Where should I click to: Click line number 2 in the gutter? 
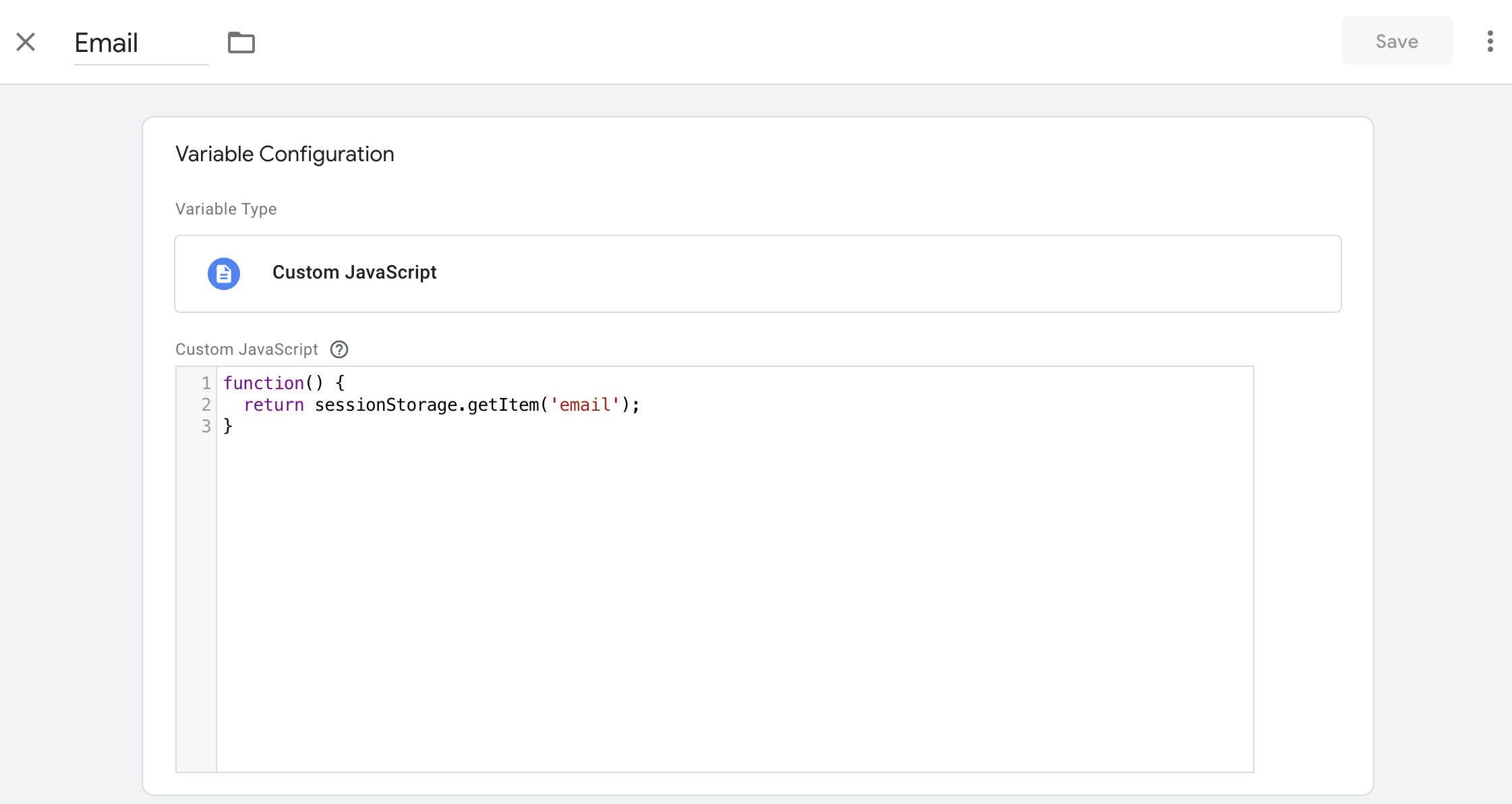[x=206, y=405]
